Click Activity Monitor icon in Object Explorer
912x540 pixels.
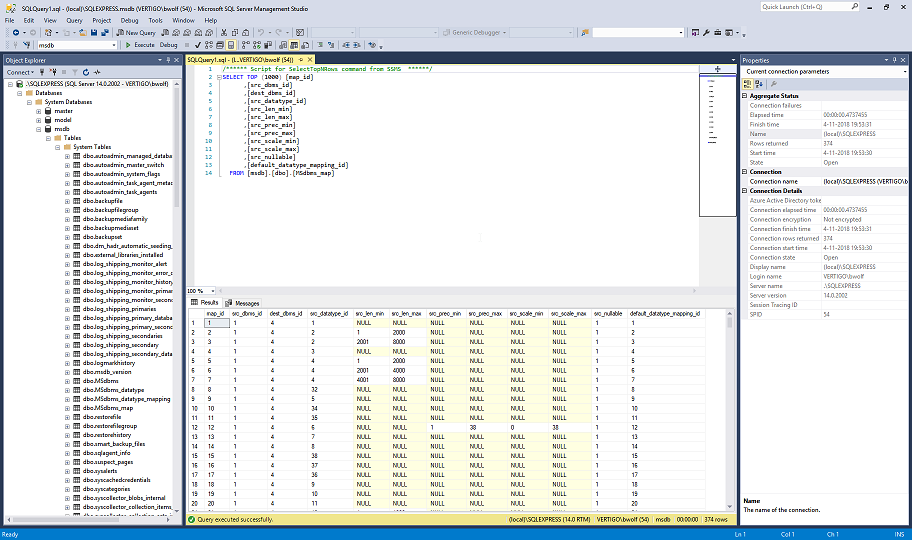97,72
